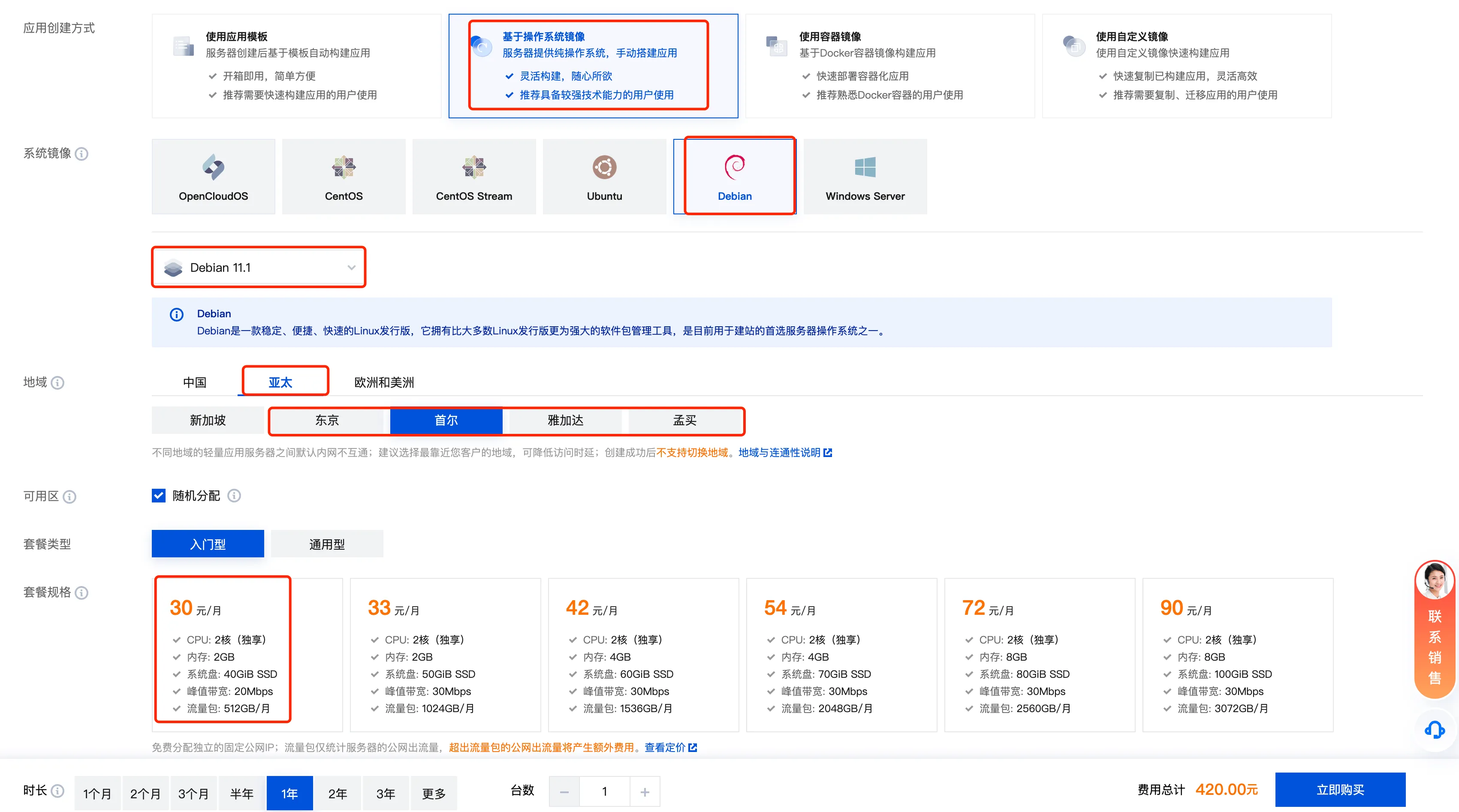Select the OpenCloudOS system image icon
This screenshot has height=812, width=1459.
pyautogui.click(x=213, y=168)
